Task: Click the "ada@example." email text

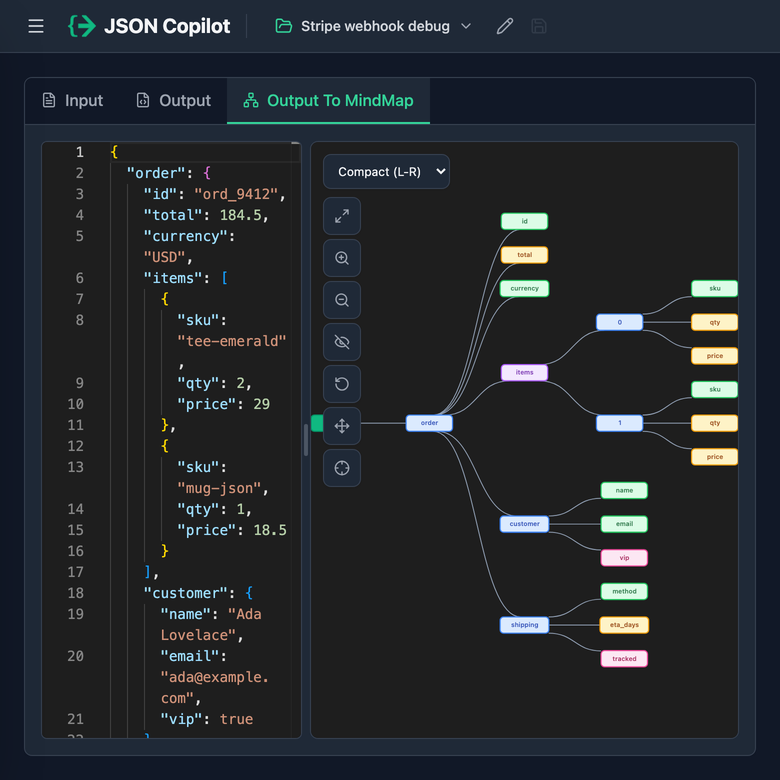Action: [214, 678]
